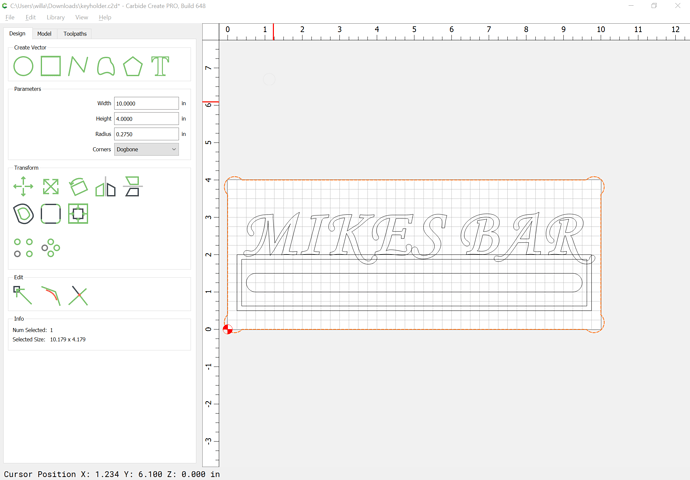This screenshot has width=690, height=480.
Task: Open the Scale transform tool
Action: click(x=50, y=187)
